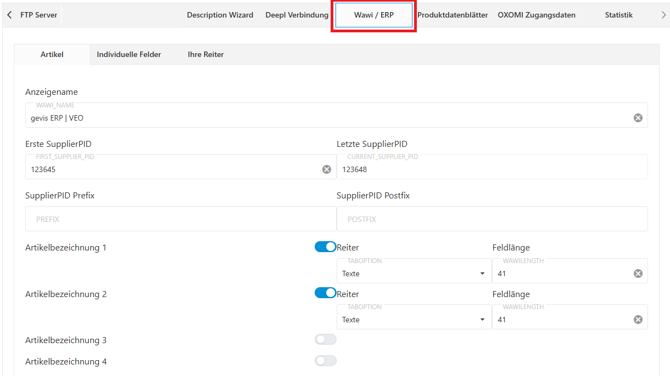This screenshot has width=670, height=376.
Task: Switch to the Individuelle Felder sub-tab
Action: (x=129, y=54)
